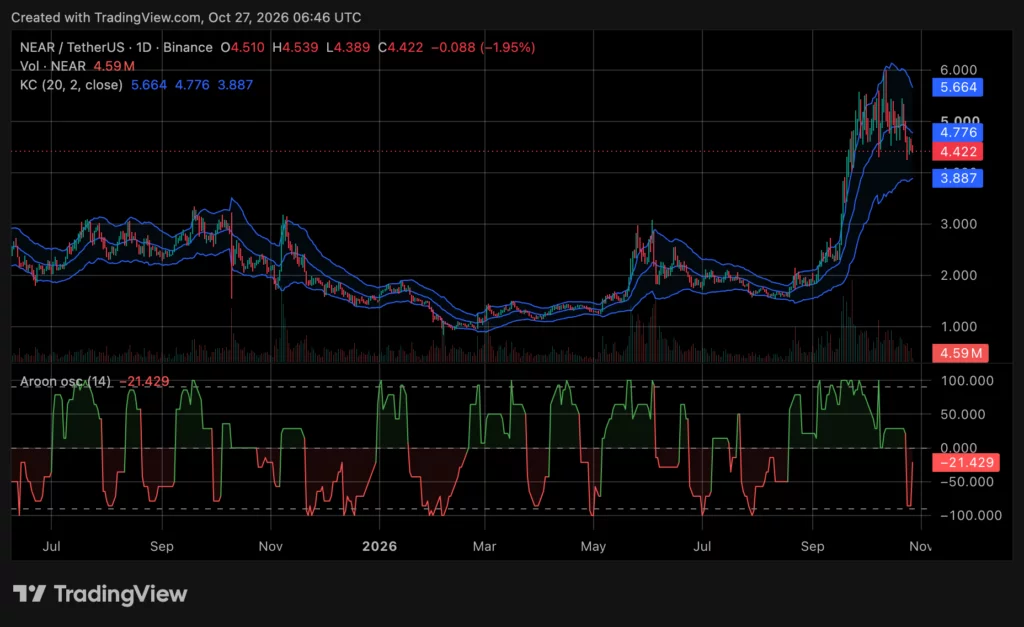Click the red 4.422 current price label
Viewport: 1024px width, 627px height.
[957, 152]
